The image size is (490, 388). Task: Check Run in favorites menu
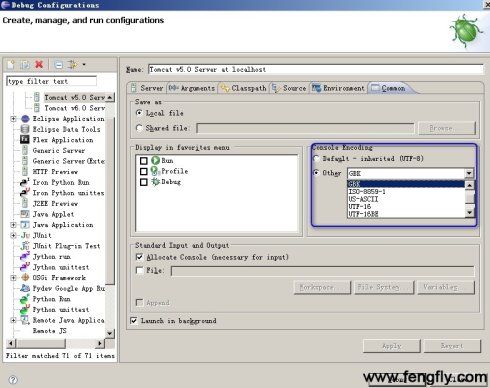(x=144, y=161)
